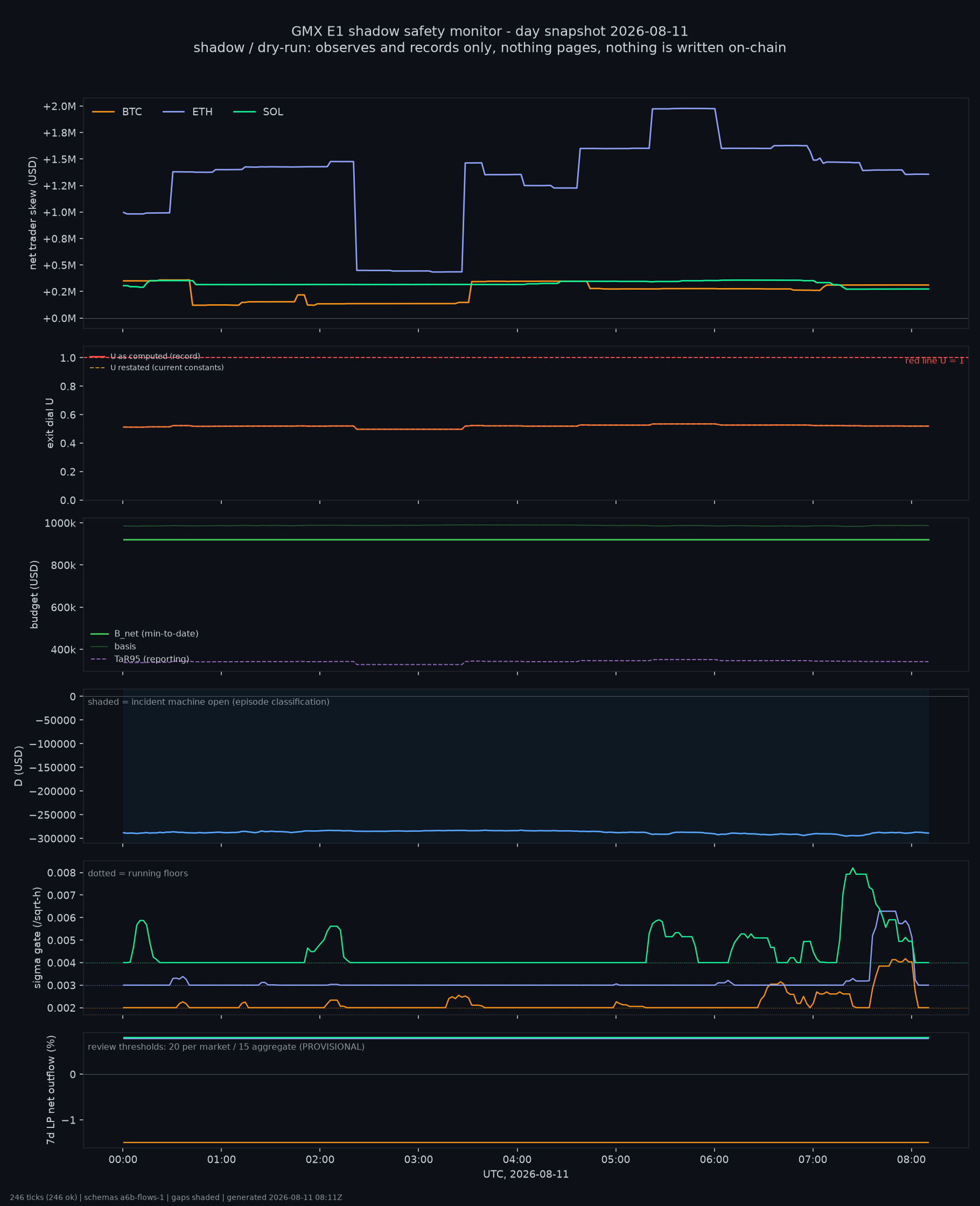Click the "1000k" budget tick label
Screen dimensions: 980x1206
click(x=60, y=524)
